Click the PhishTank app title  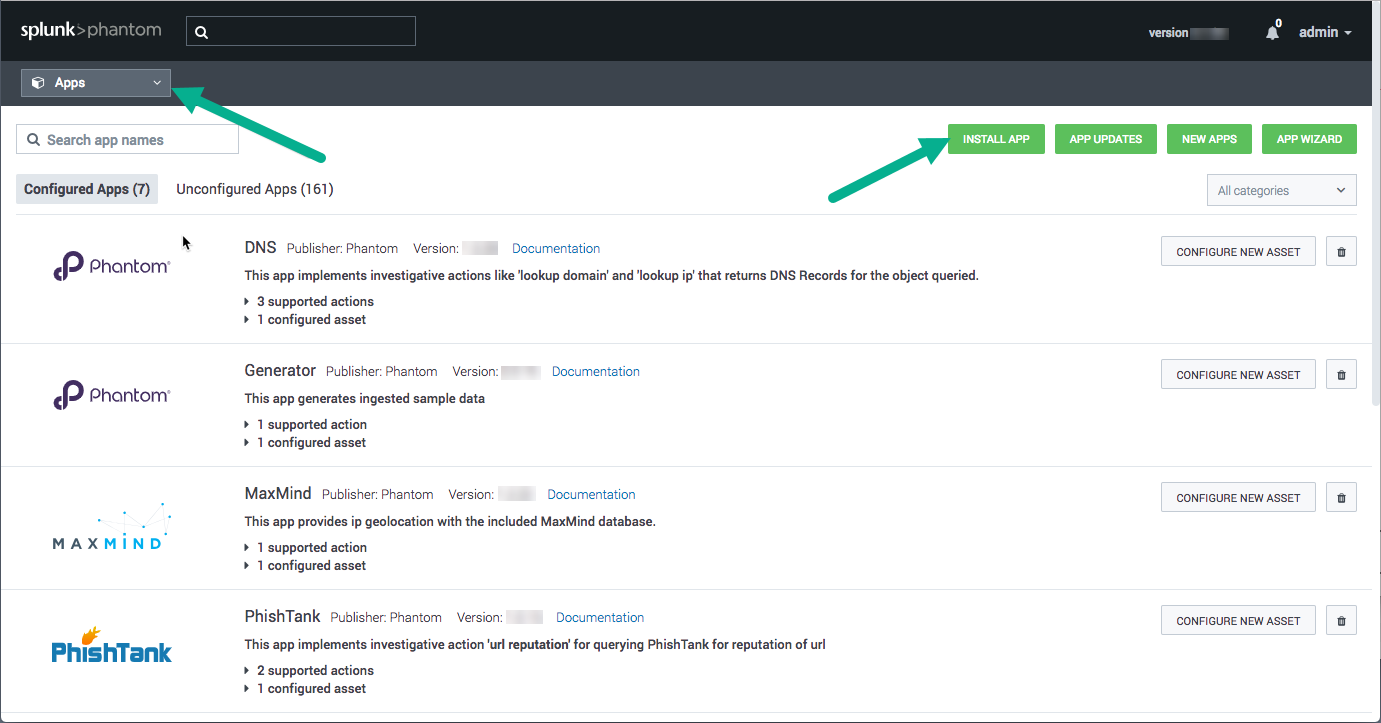coord(282,616)
